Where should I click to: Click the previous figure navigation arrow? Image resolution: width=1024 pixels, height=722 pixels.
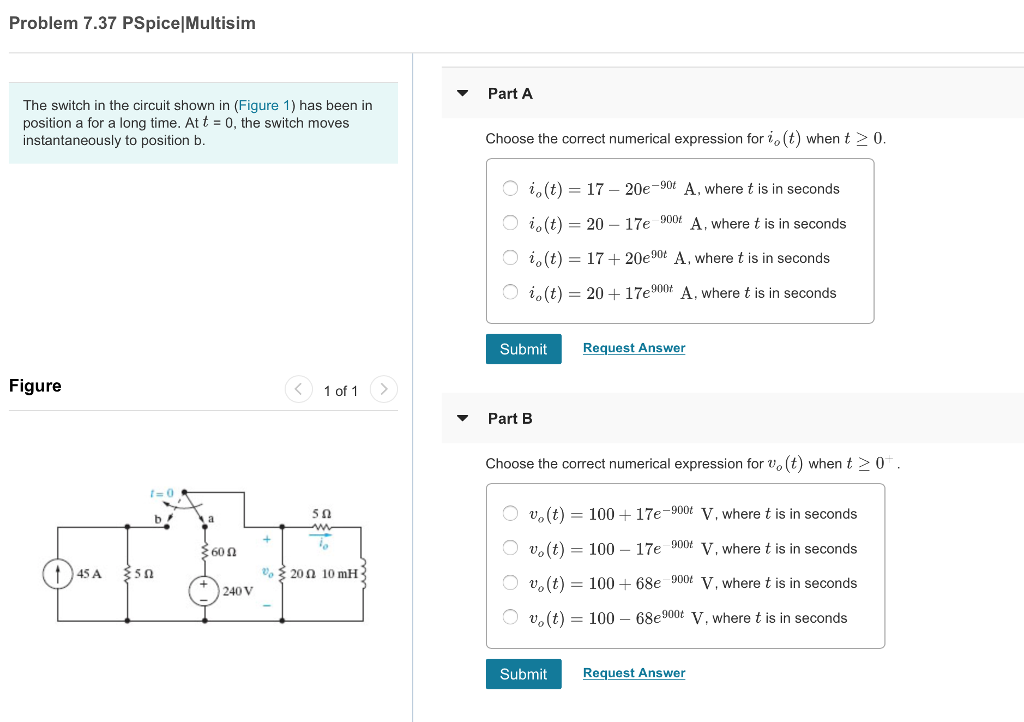[298, 390]
